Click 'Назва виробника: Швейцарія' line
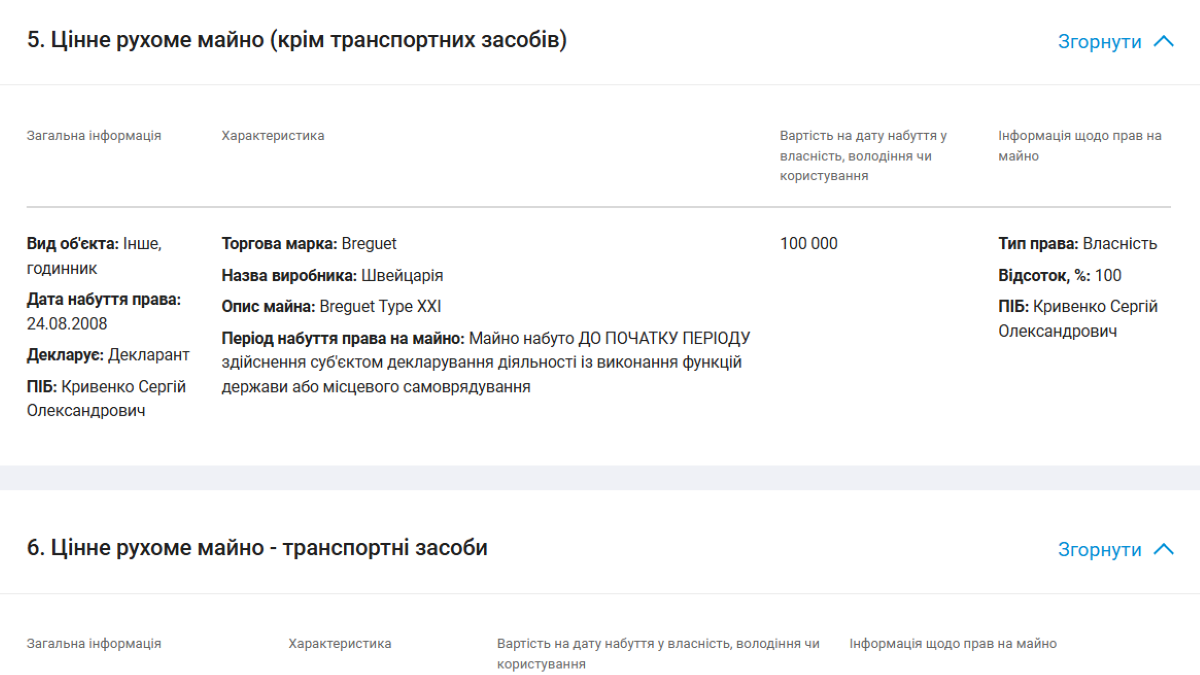1200x675 pixels. tap(332, 275)
